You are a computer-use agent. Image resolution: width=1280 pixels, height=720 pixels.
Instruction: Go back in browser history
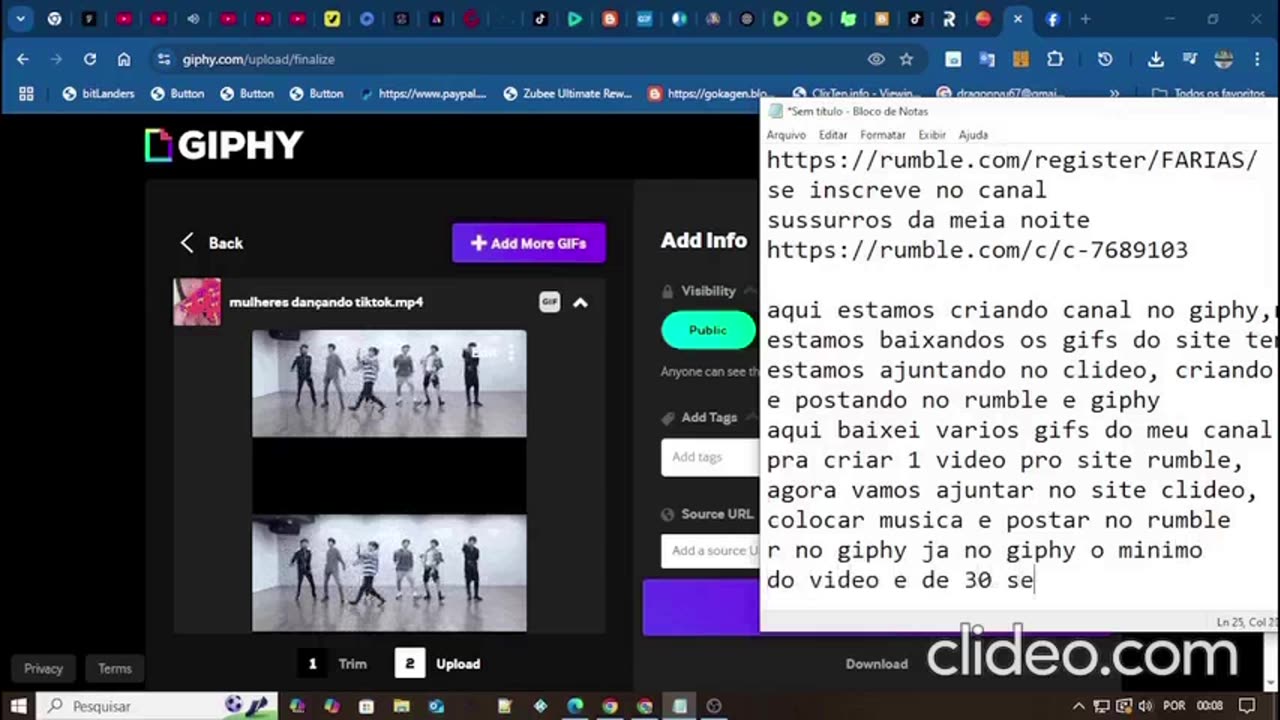pyautogui.click(x=22, y=59)
